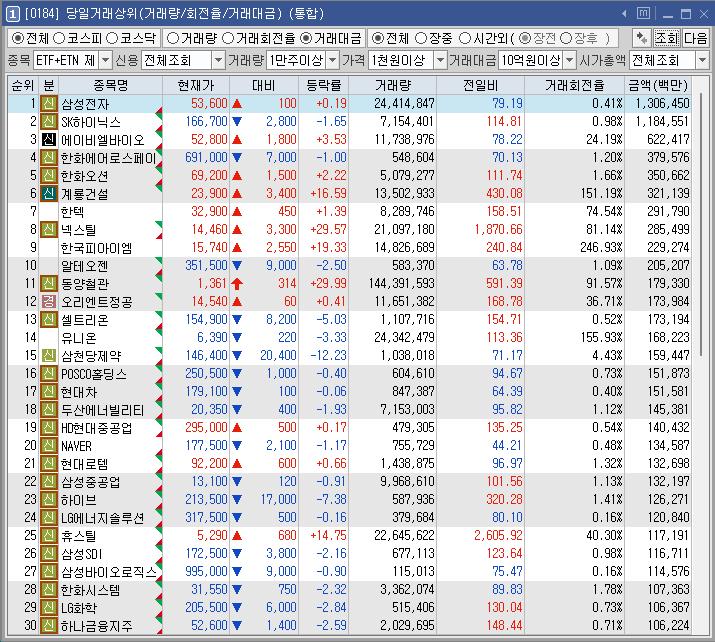Screen dimensions: 715x642
Task: Click the 순위 column header
Action: 23,85
